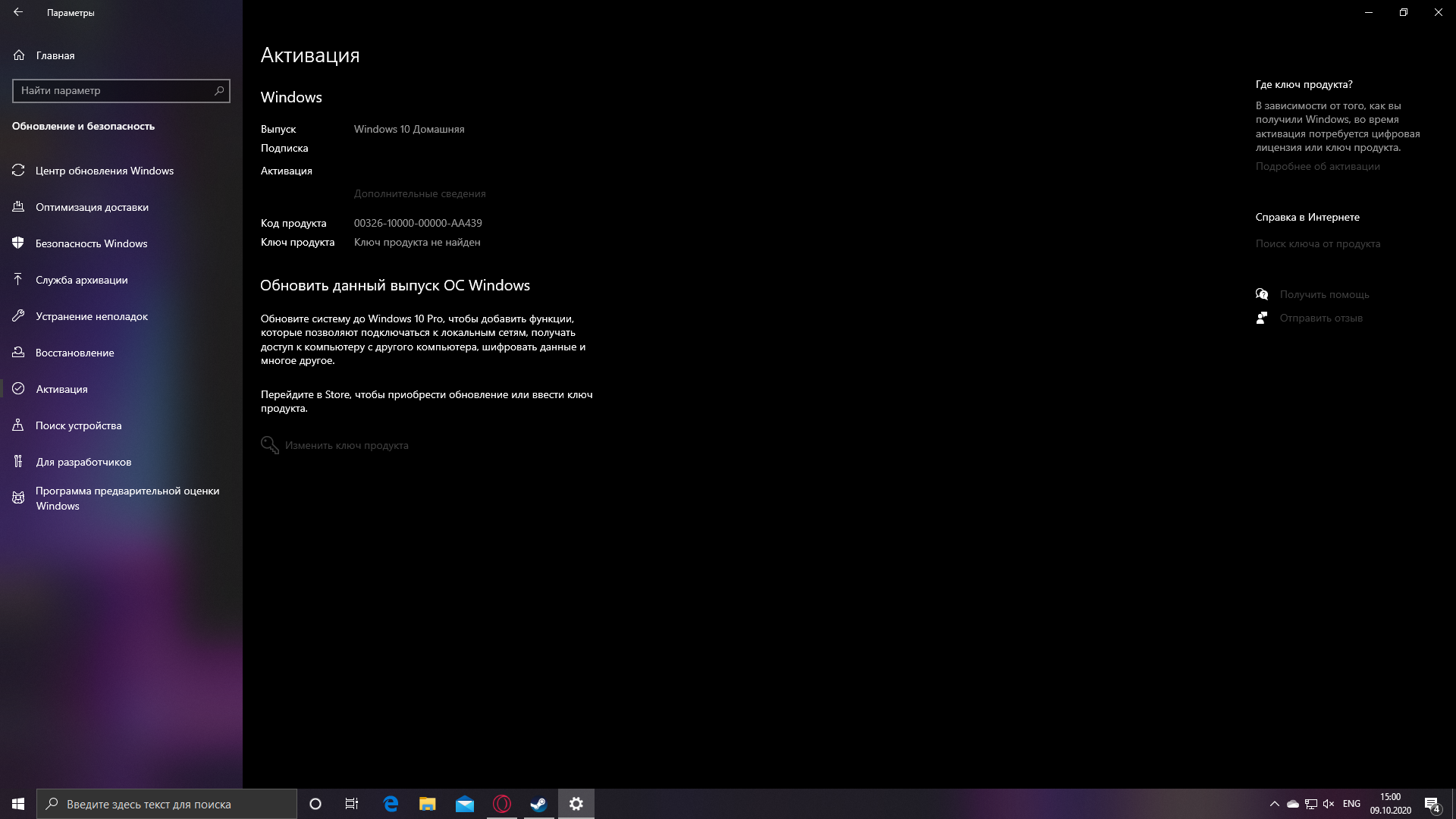Go back with the arrow in Settings

(x=18, y=12)
